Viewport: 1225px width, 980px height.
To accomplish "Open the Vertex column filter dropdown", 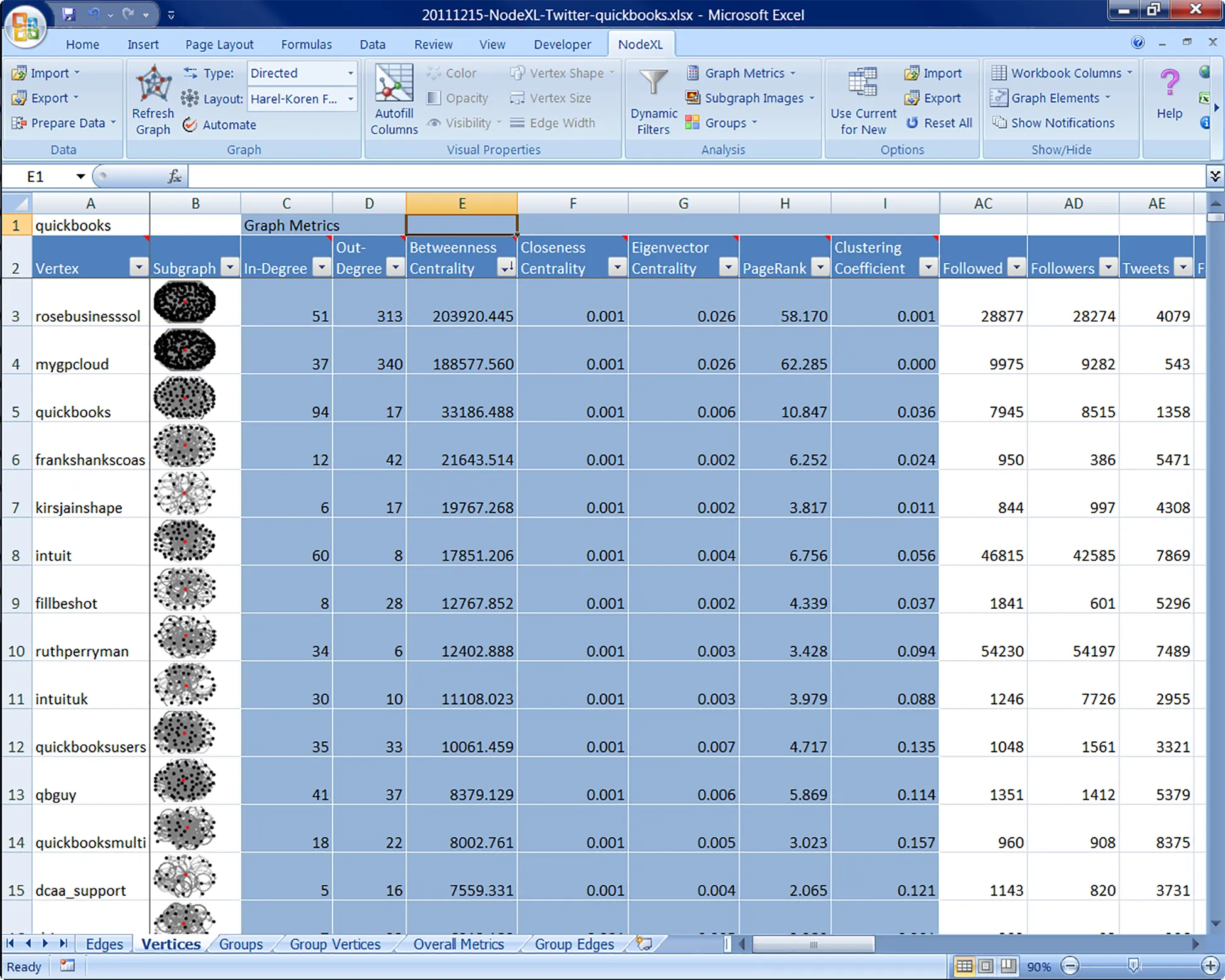I will tap(138, 267).
